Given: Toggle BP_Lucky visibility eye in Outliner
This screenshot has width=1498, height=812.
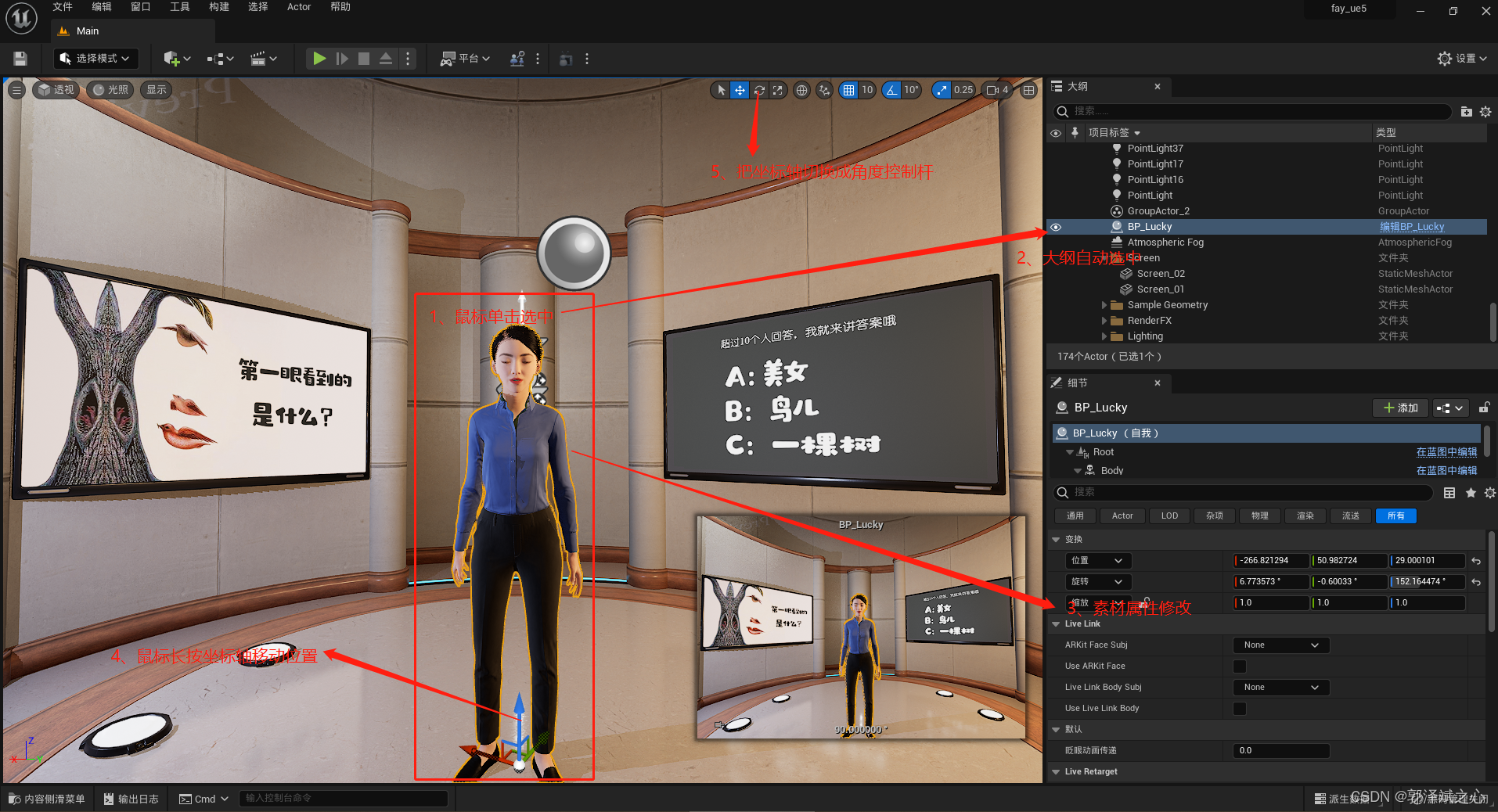Looking at the screenshot, I should point(1056,227).
